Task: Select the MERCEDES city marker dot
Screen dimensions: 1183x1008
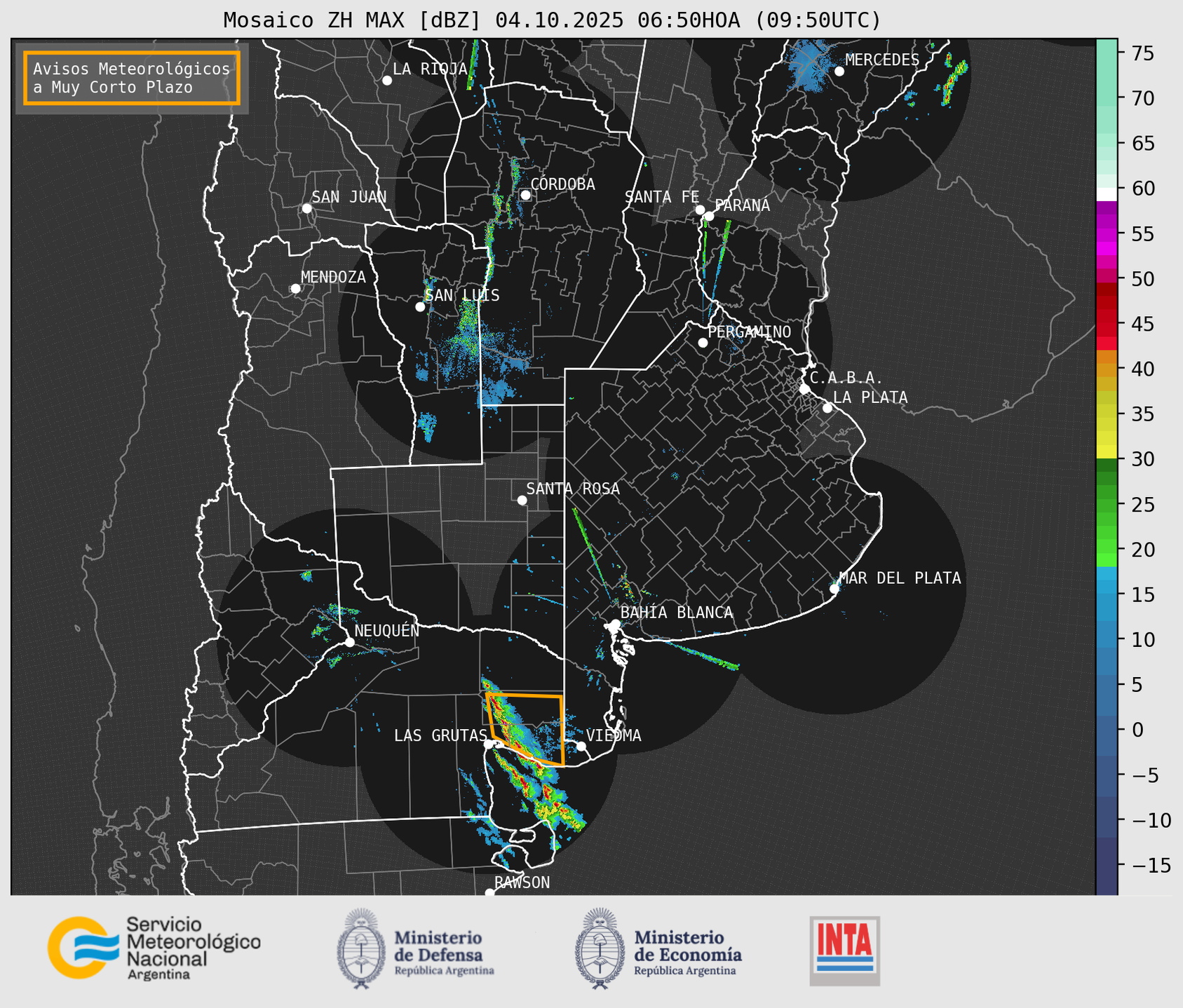Action: [x=839, y=71]
